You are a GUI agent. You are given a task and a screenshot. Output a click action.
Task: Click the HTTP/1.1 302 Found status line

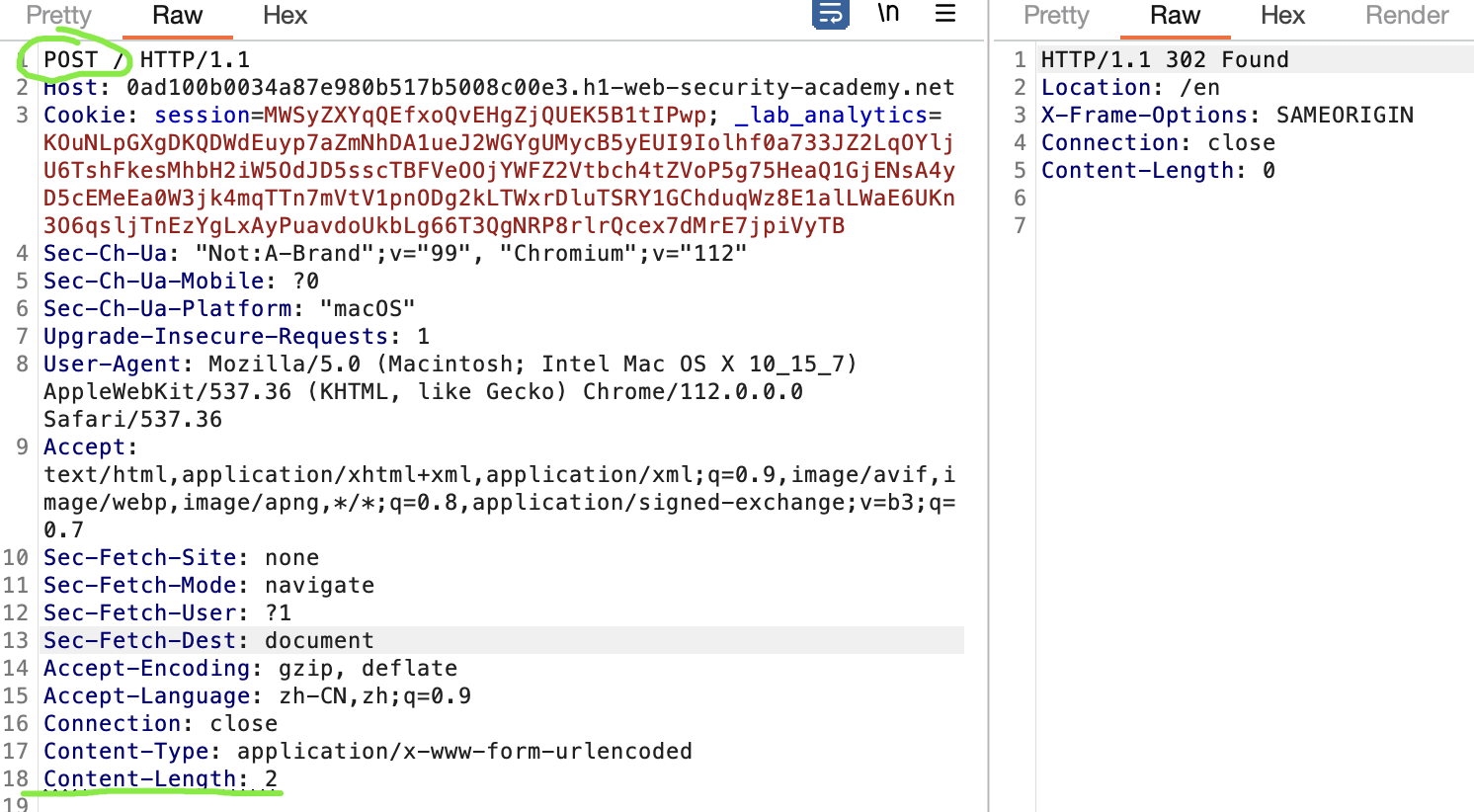click(1165, 59)
